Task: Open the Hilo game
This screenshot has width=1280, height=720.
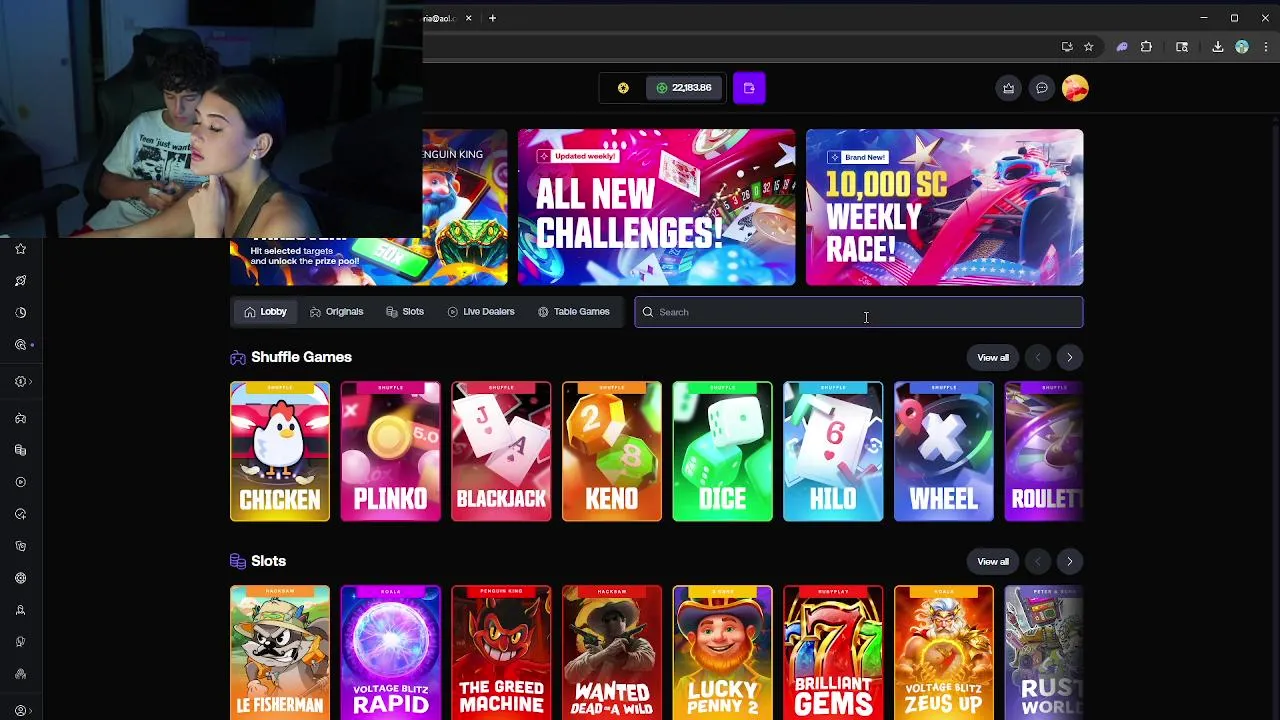Action: click(x=833, y=452)
